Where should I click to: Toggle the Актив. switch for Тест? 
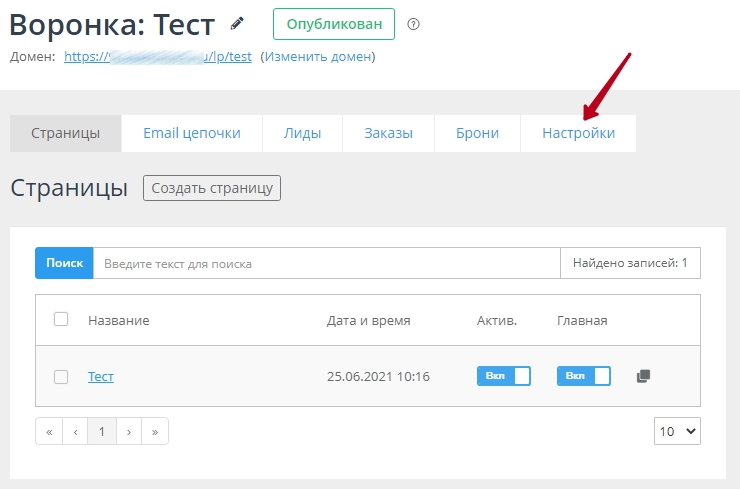point(503,376)
